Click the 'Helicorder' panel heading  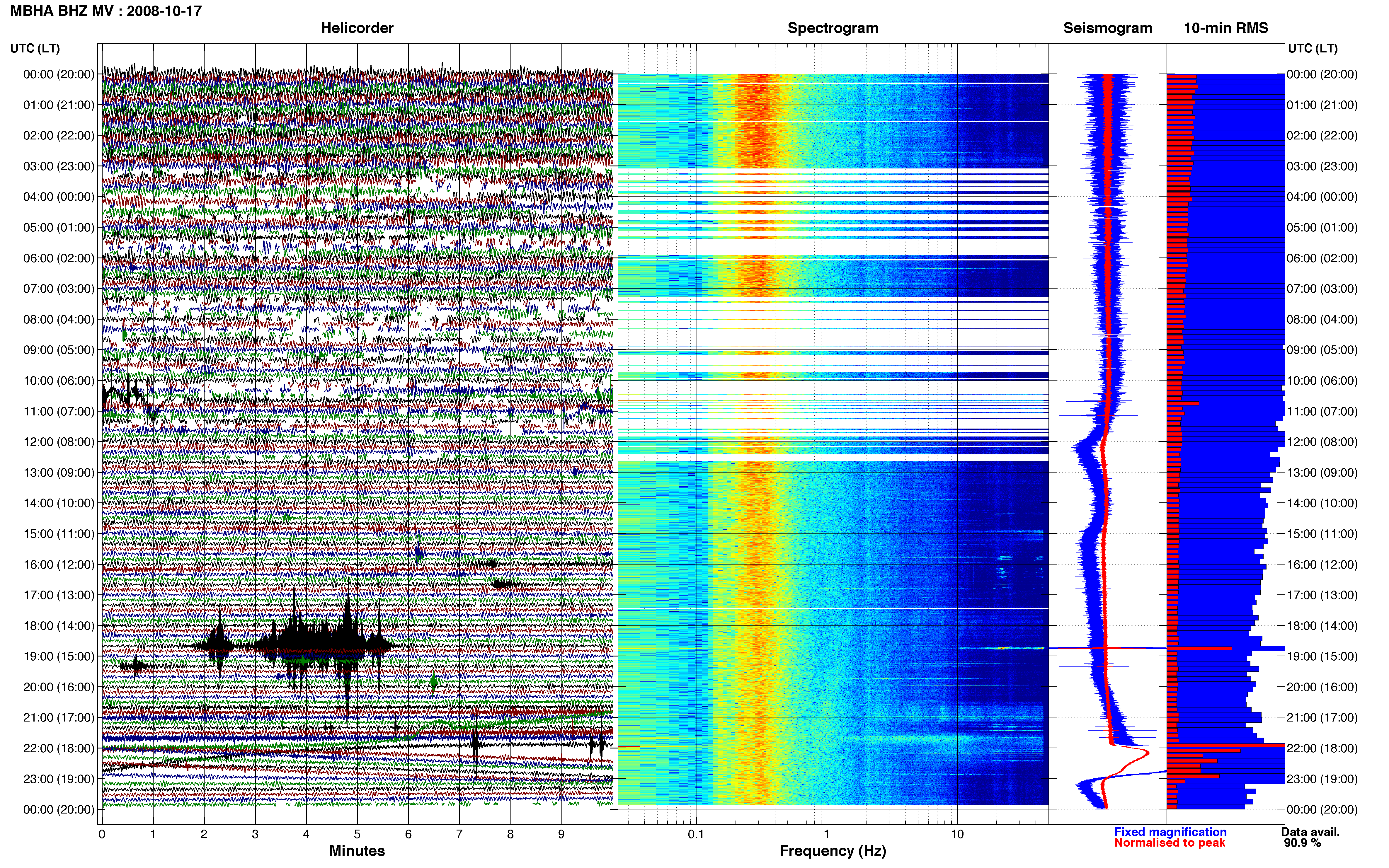[x=357, y=28]
